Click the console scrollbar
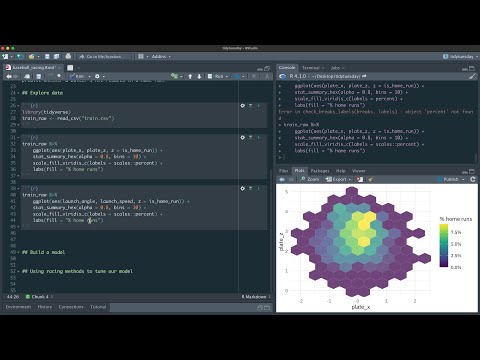This screenshot has height=360, width=480. point(476,157)
